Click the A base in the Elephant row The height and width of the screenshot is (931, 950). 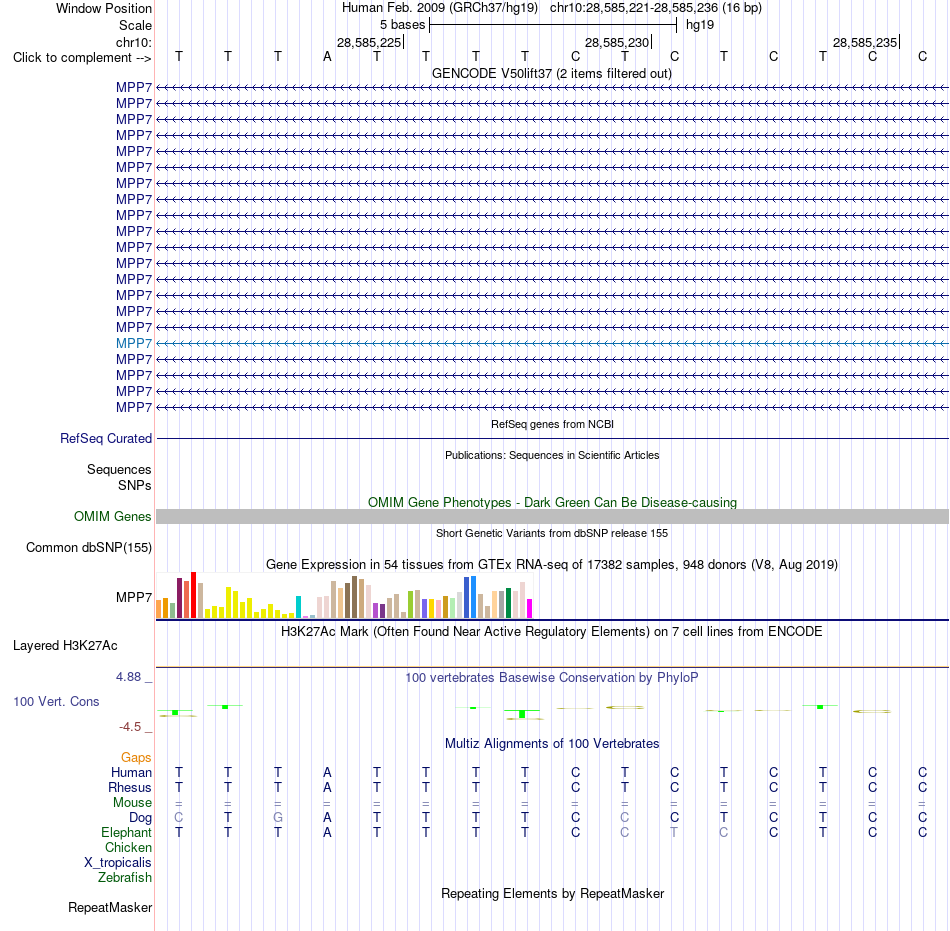point(327,832)
